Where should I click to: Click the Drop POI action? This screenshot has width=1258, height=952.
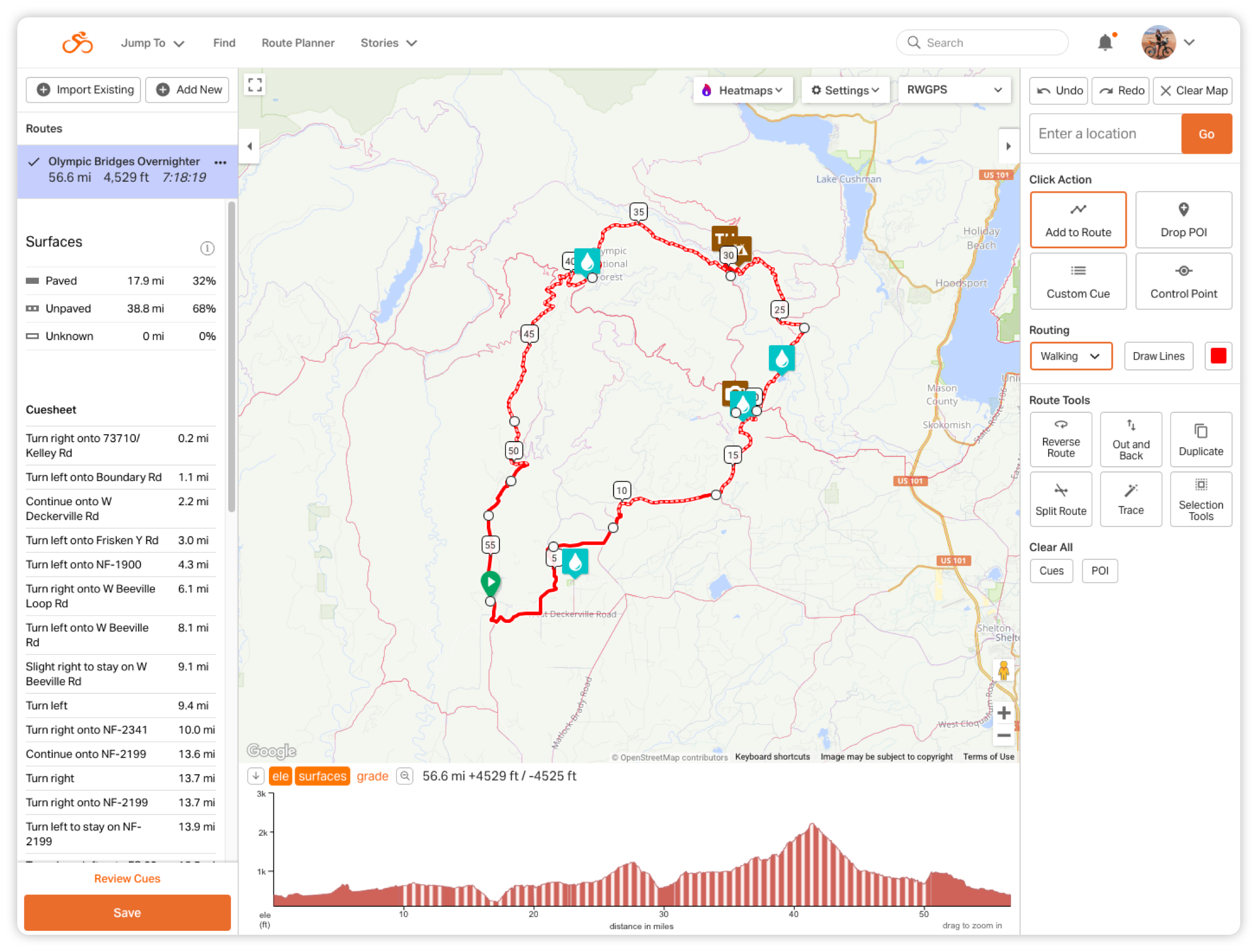(1183, 220)
